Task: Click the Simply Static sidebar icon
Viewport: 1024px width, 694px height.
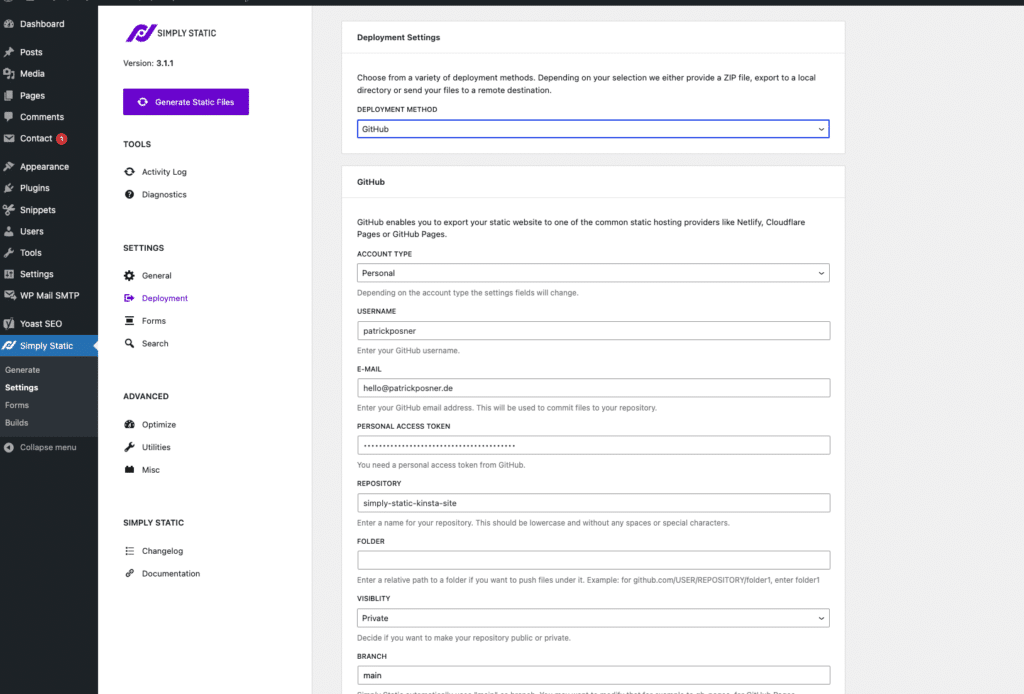Action: coord(8,345)
